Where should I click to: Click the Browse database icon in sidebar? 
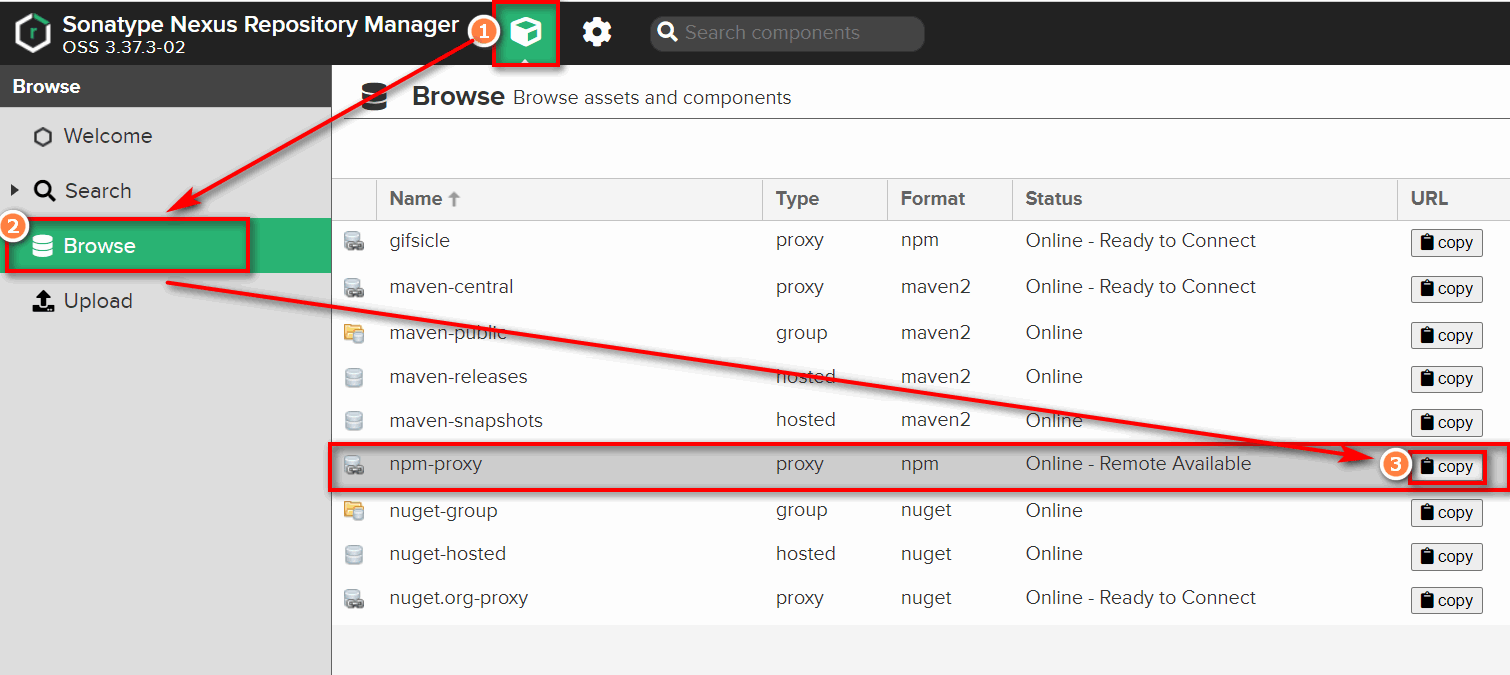(43, 246)
